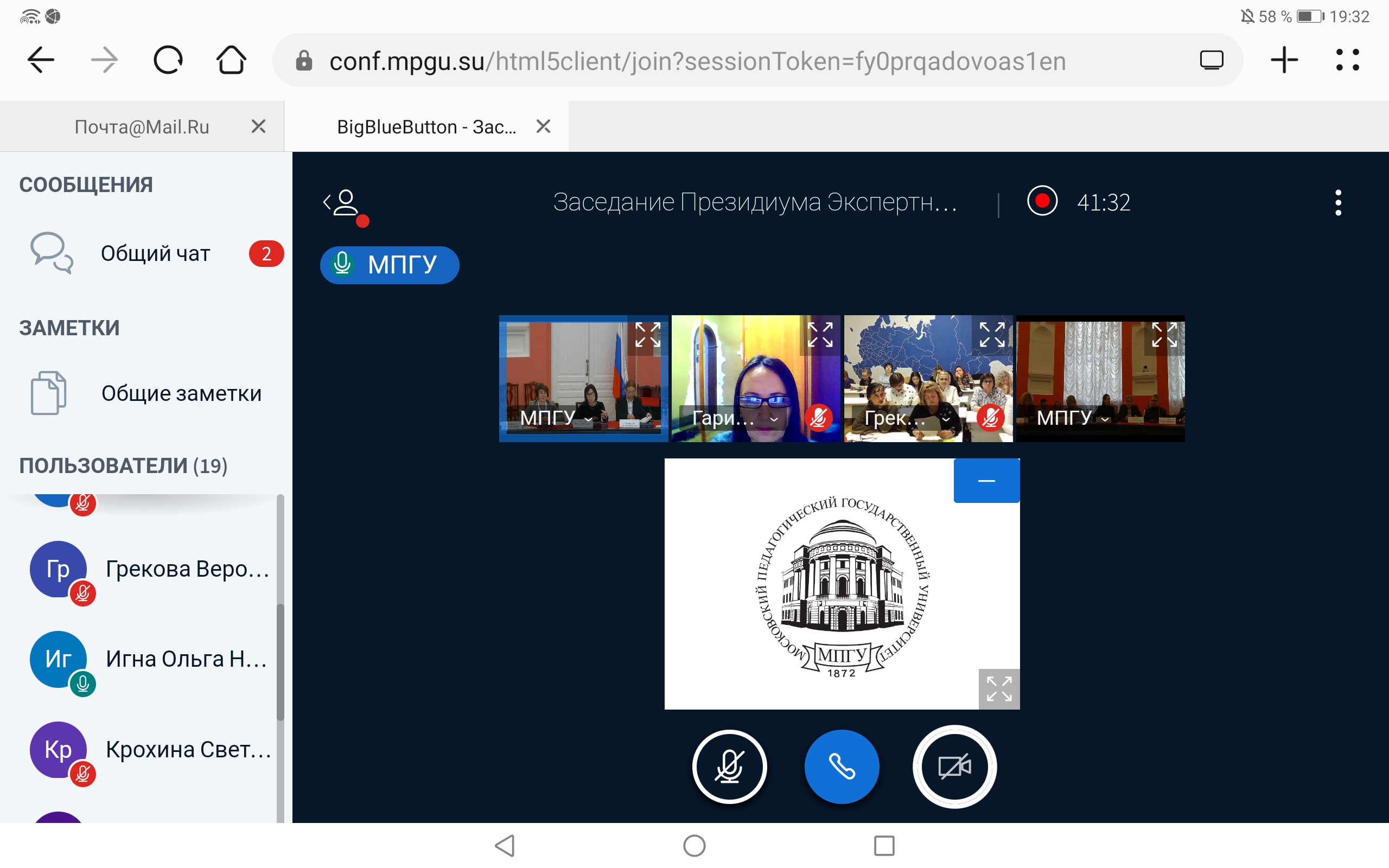Click the Иг user avatar

[x=58, y=659]
